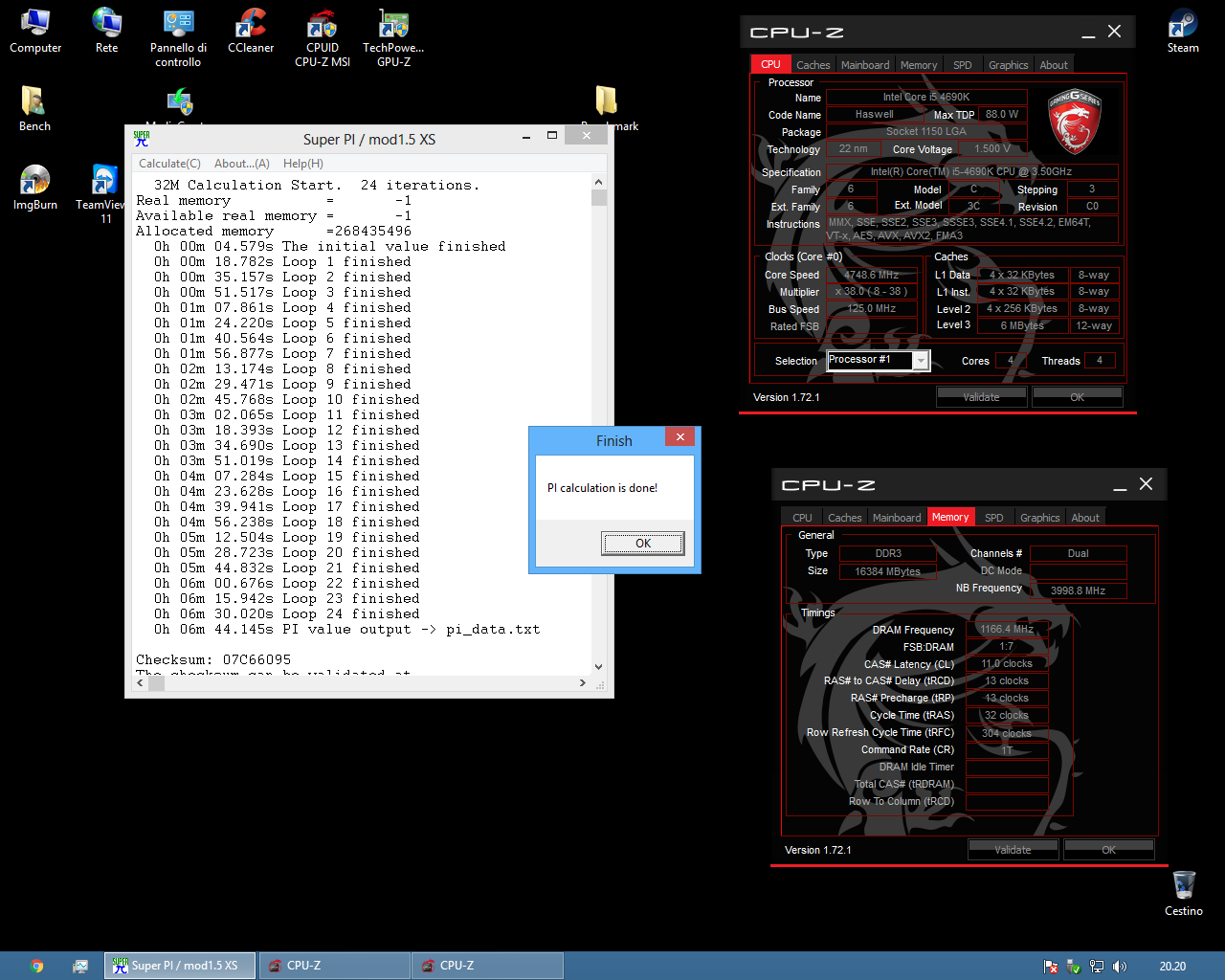Select Graphics tab in bottom CPU-Z window
The height and width of the screenshot is (980, 1225).
[1040, 518]
